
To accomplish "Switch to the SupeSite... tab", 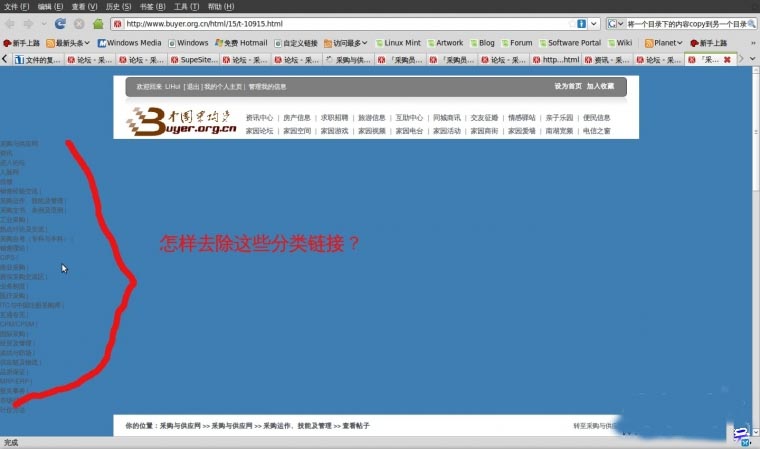I will (x=194, y=60).
